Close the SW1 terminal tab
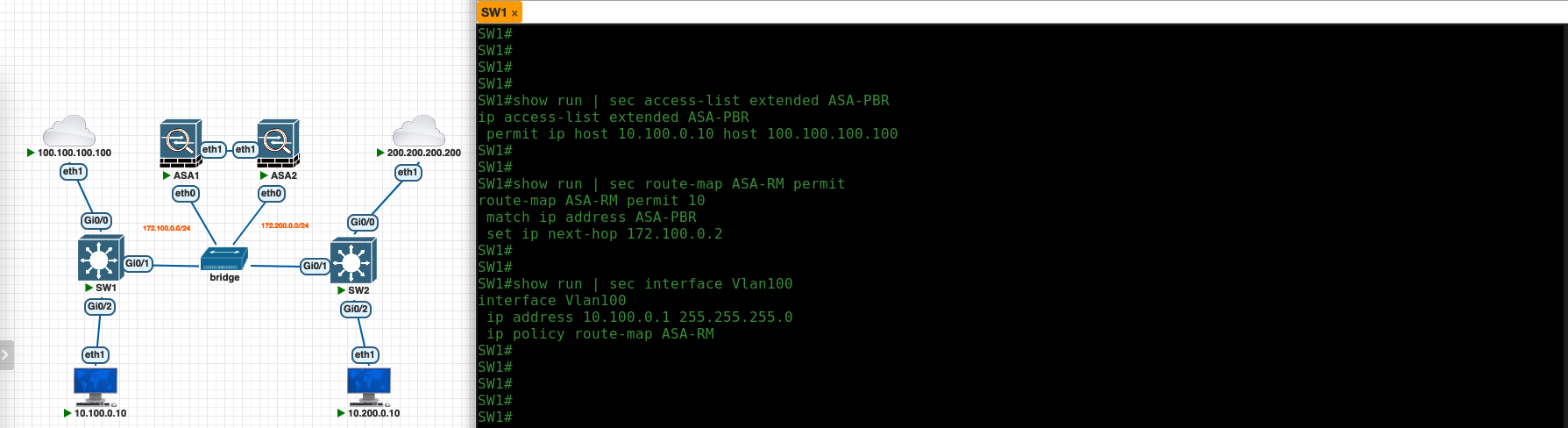Viewport: 1568px width, 428px height. [514, 13]
